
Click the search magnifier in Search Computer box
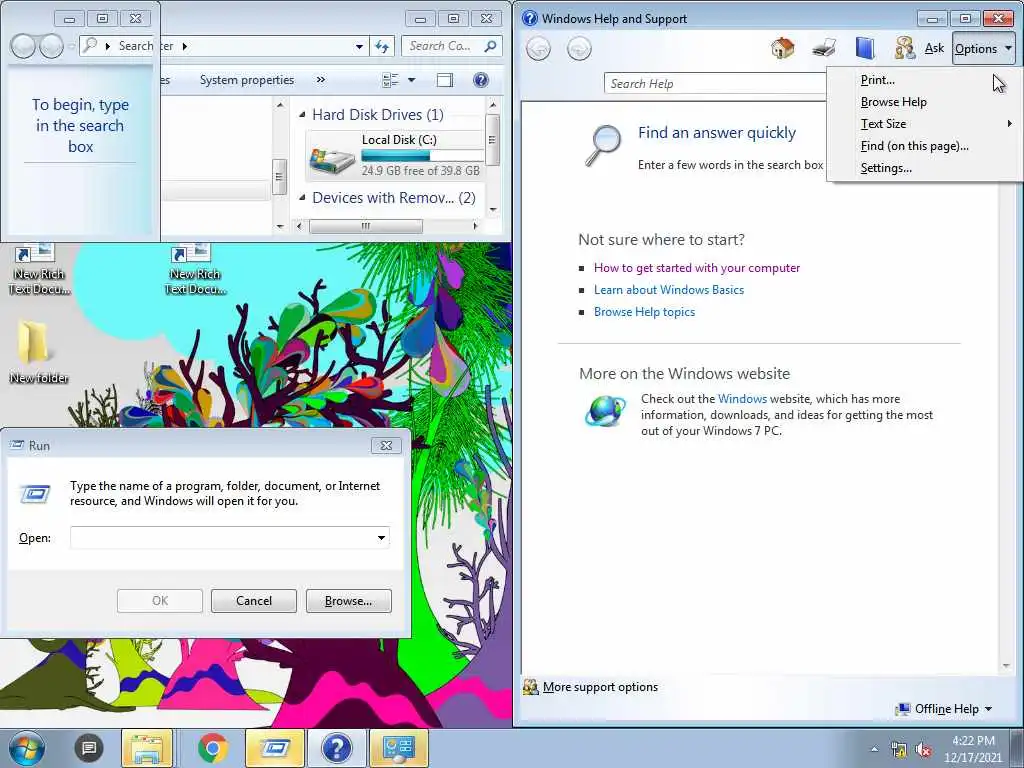click(490, 46)
